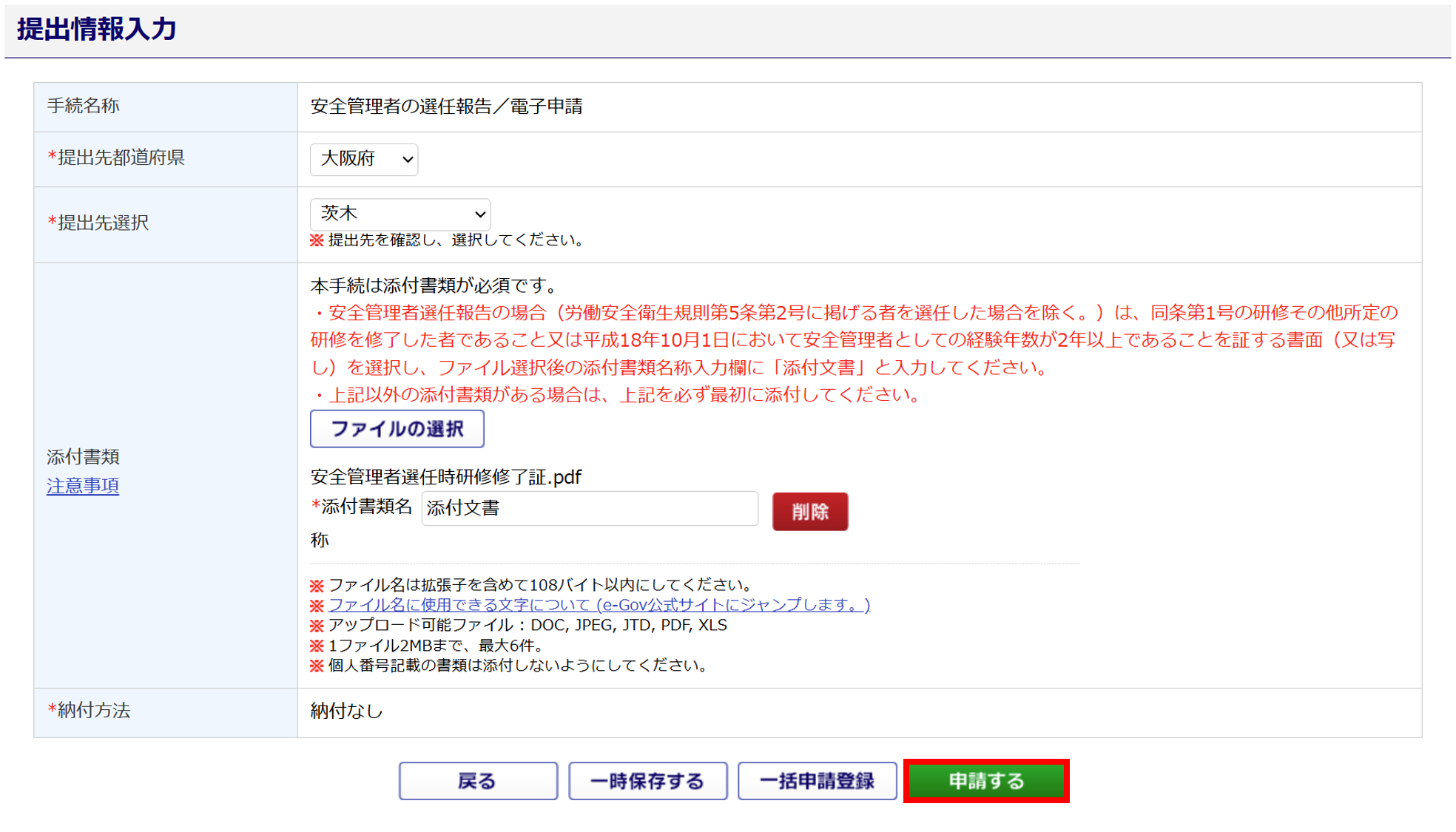The width and height of the screenshot is (1456, 832).
Task: Open the 注意事項 link
Action: [x=83, y=486]
